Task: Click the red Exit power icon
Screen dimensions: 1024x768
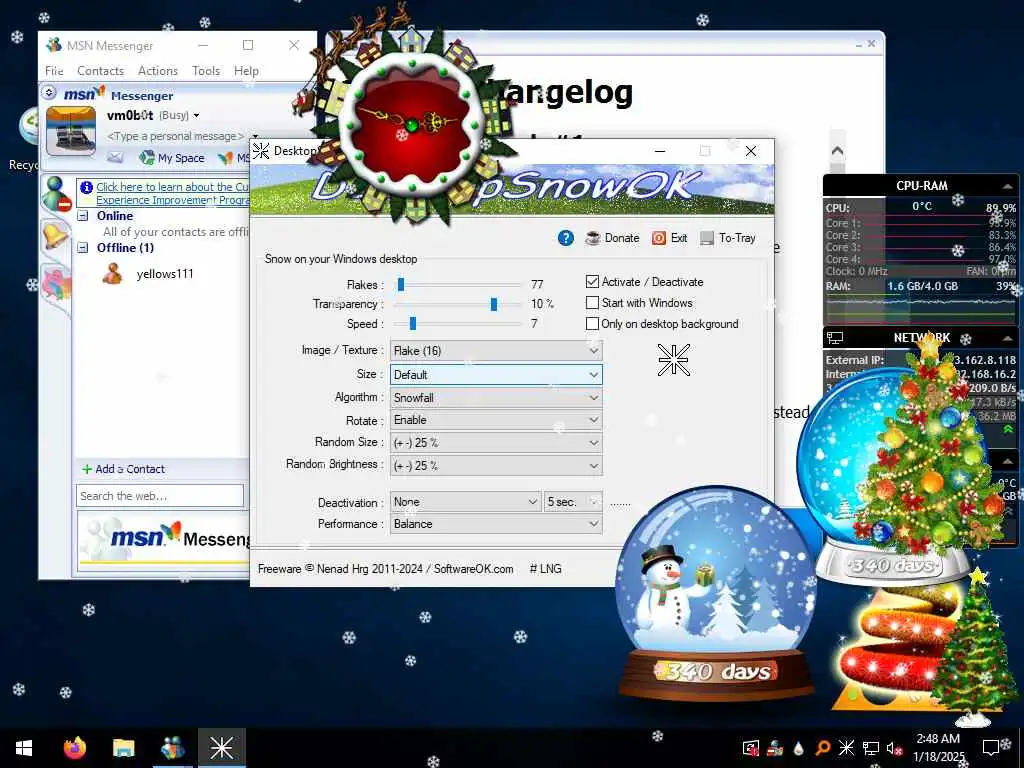Action: pos(659,238)
